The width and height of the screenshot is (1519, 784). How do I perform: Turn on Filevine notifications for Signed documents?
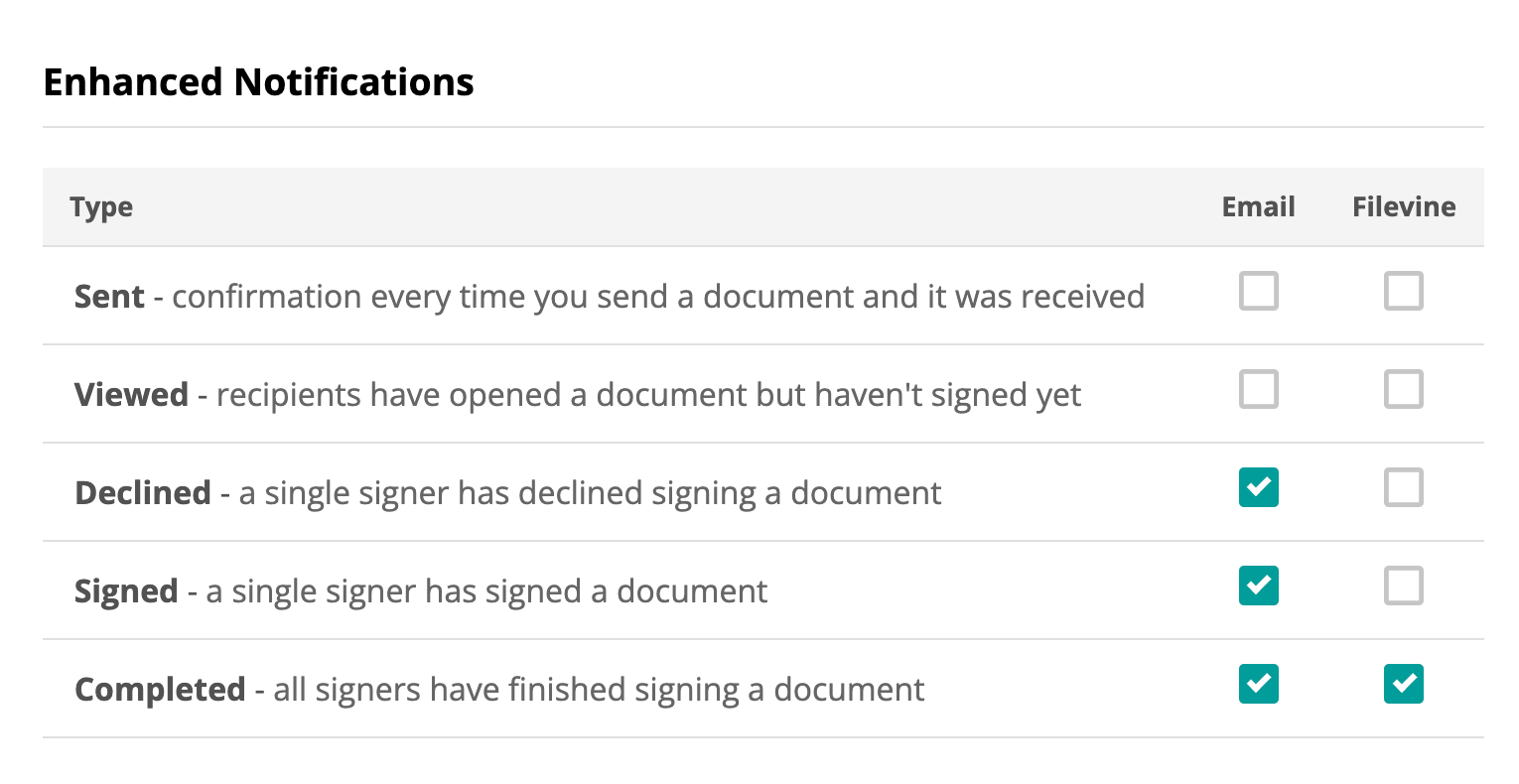(1403, 586)
